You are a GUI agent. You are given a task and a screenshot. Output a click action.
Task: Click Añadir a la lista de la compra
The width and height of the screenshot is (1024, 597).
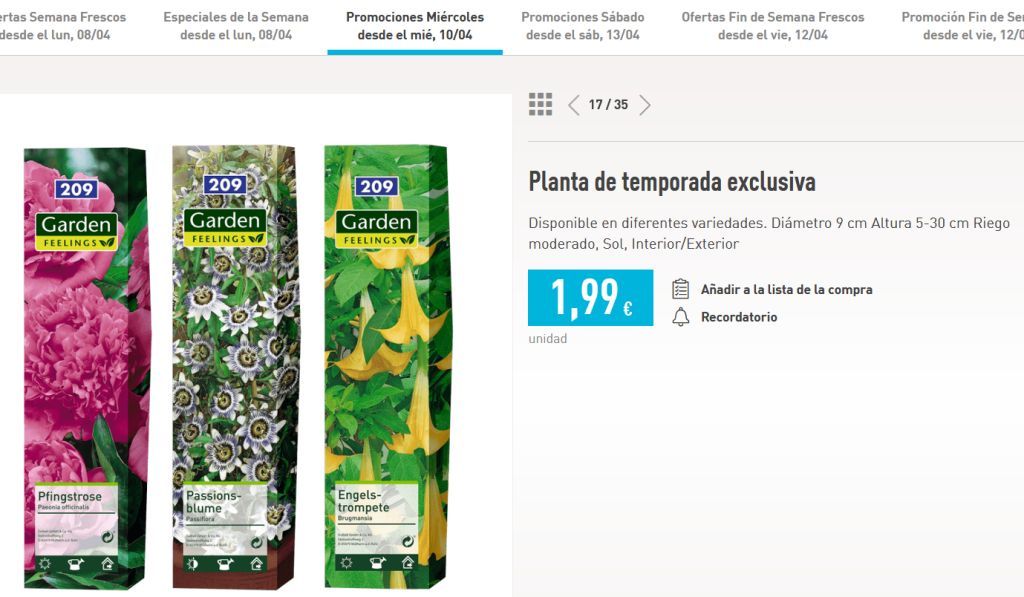(786, 289)
